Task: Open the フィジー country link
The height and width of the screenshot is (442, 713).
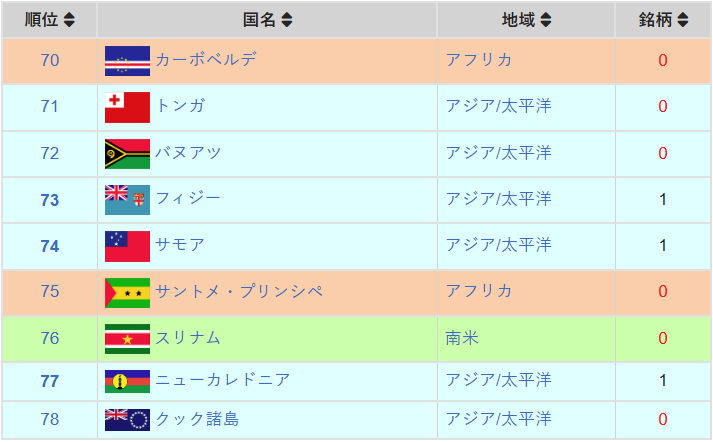Action: click(188, 198)
